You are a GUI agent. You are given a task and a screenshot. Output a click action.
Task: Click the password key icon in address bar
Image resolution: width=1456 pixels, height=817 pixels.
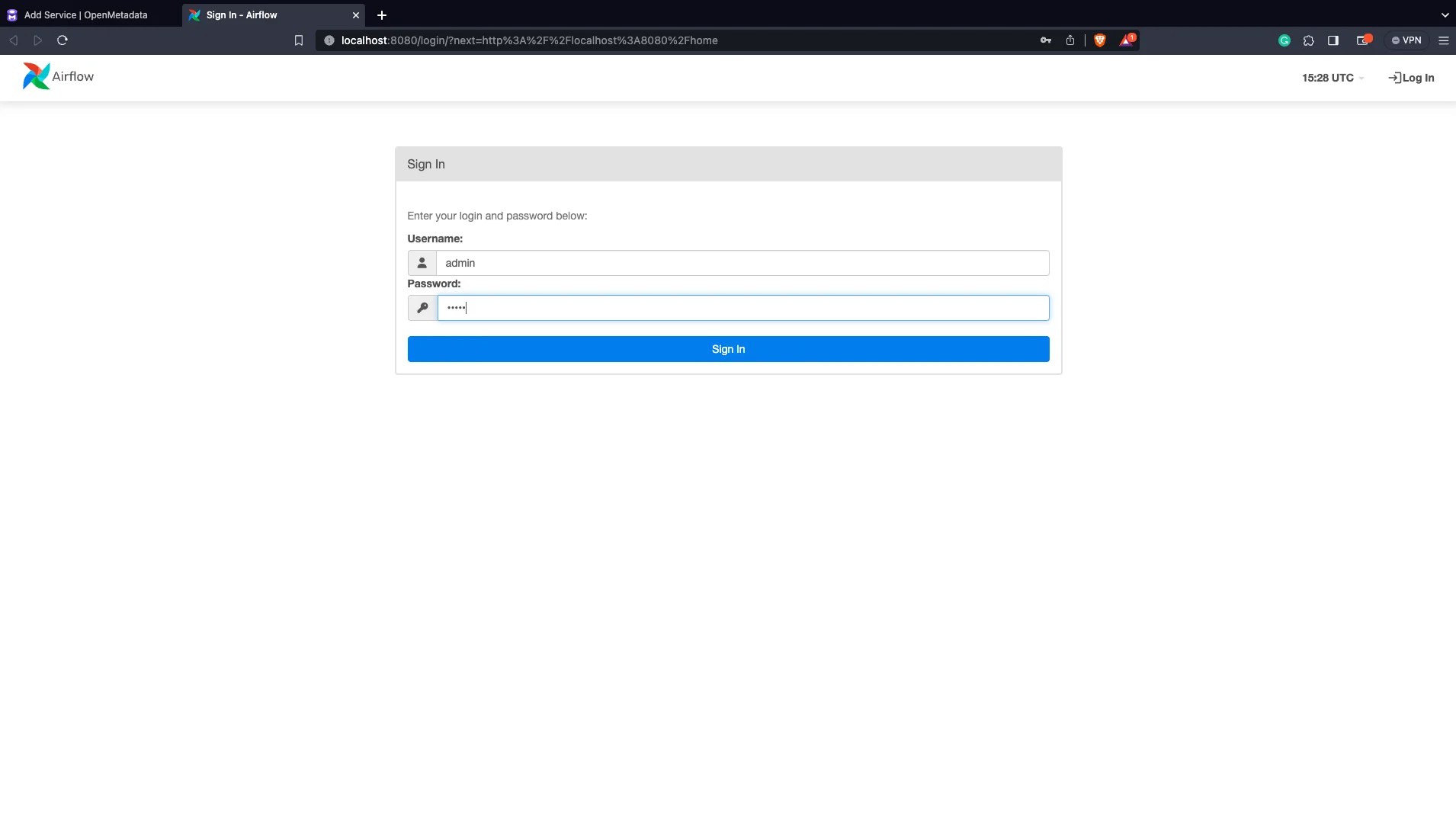tap(1045, 40)
